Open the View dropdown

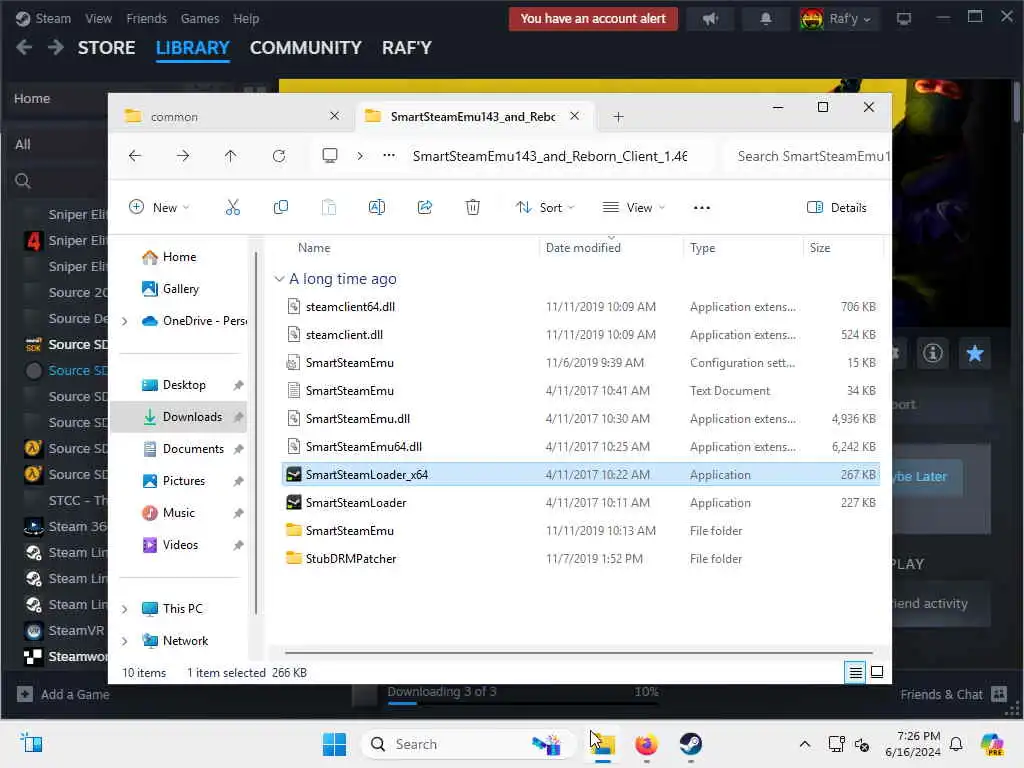(633, 208)
